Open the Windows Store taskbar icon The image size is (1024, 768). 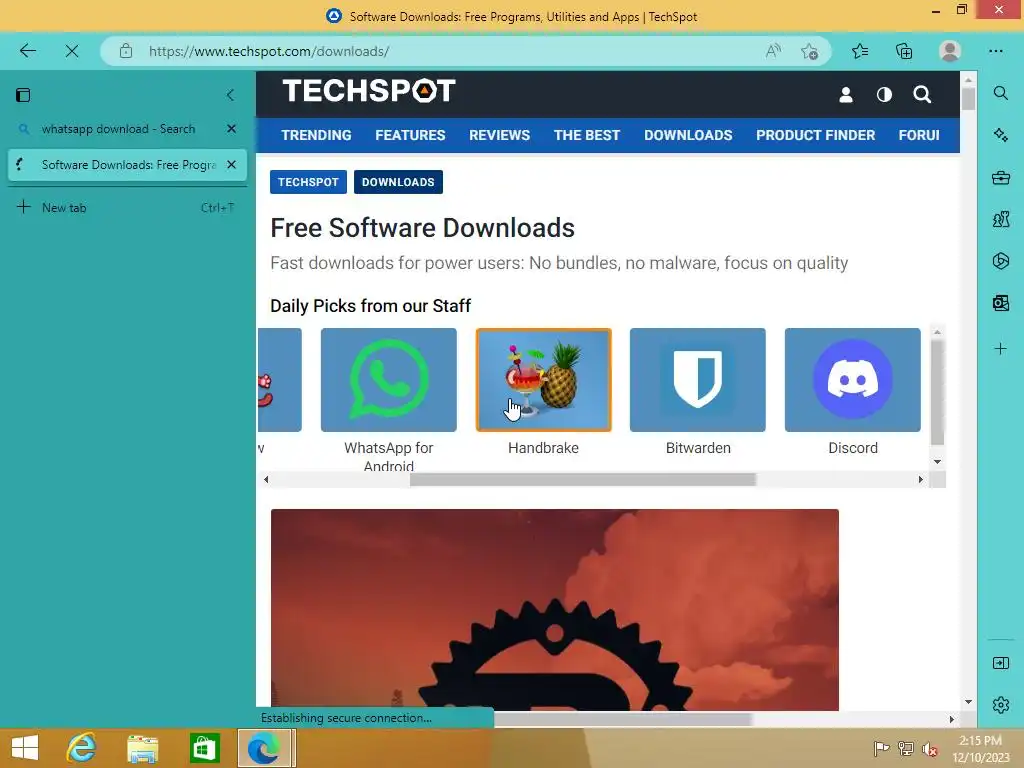coord(204,748)
